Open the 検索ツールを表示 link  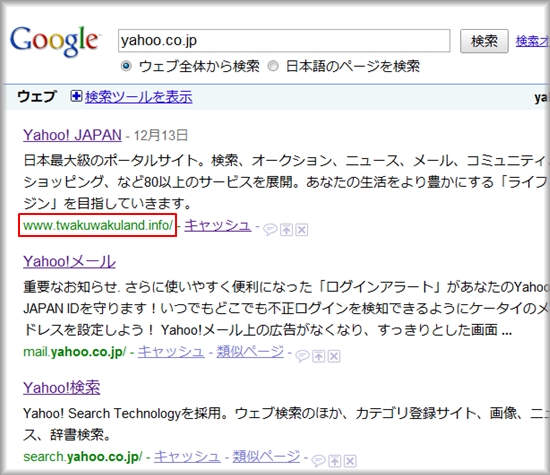coord(139,96)
